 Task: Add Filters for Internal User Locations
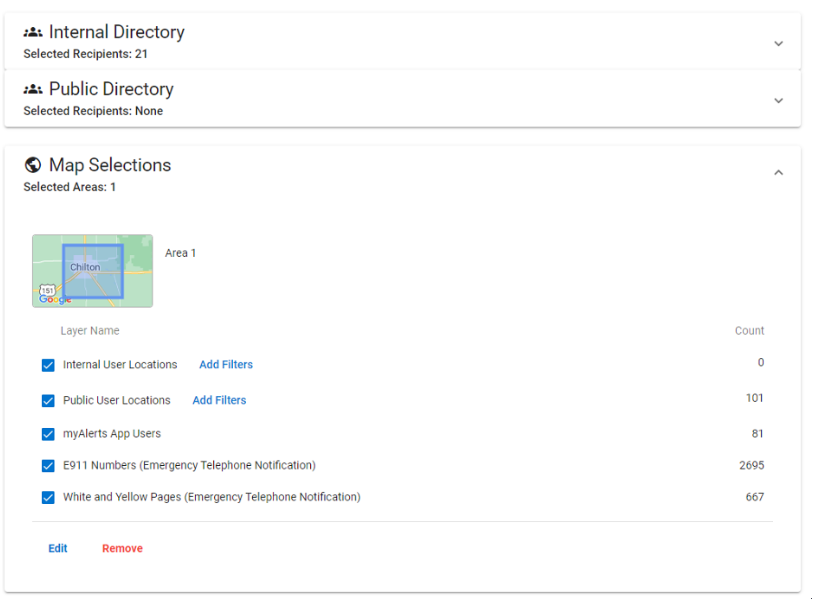[x=226, y=364]
